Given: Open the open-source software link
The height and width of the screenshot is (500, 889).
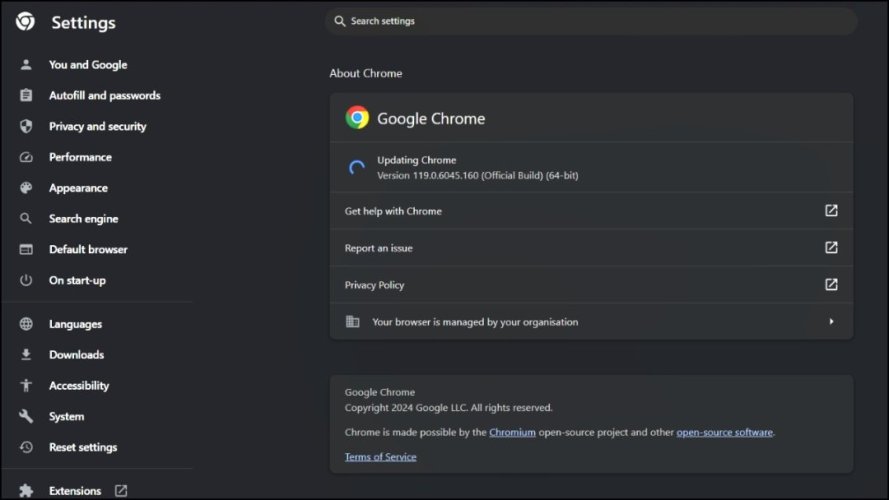Looking at the screenshot, I should (724, 432).
